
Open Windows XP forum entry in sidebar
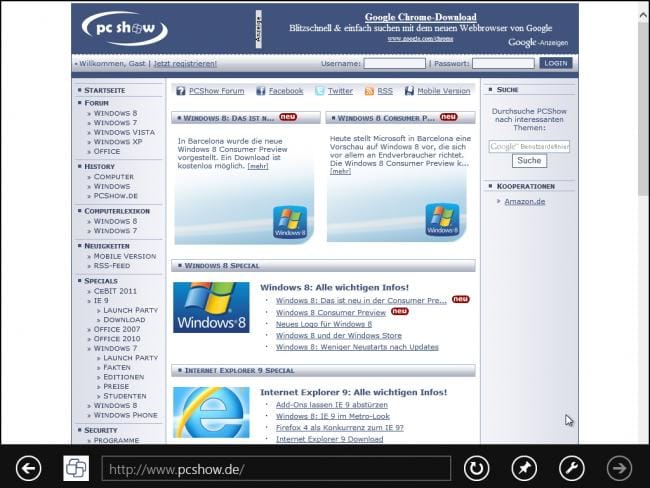tap(118, 142)
